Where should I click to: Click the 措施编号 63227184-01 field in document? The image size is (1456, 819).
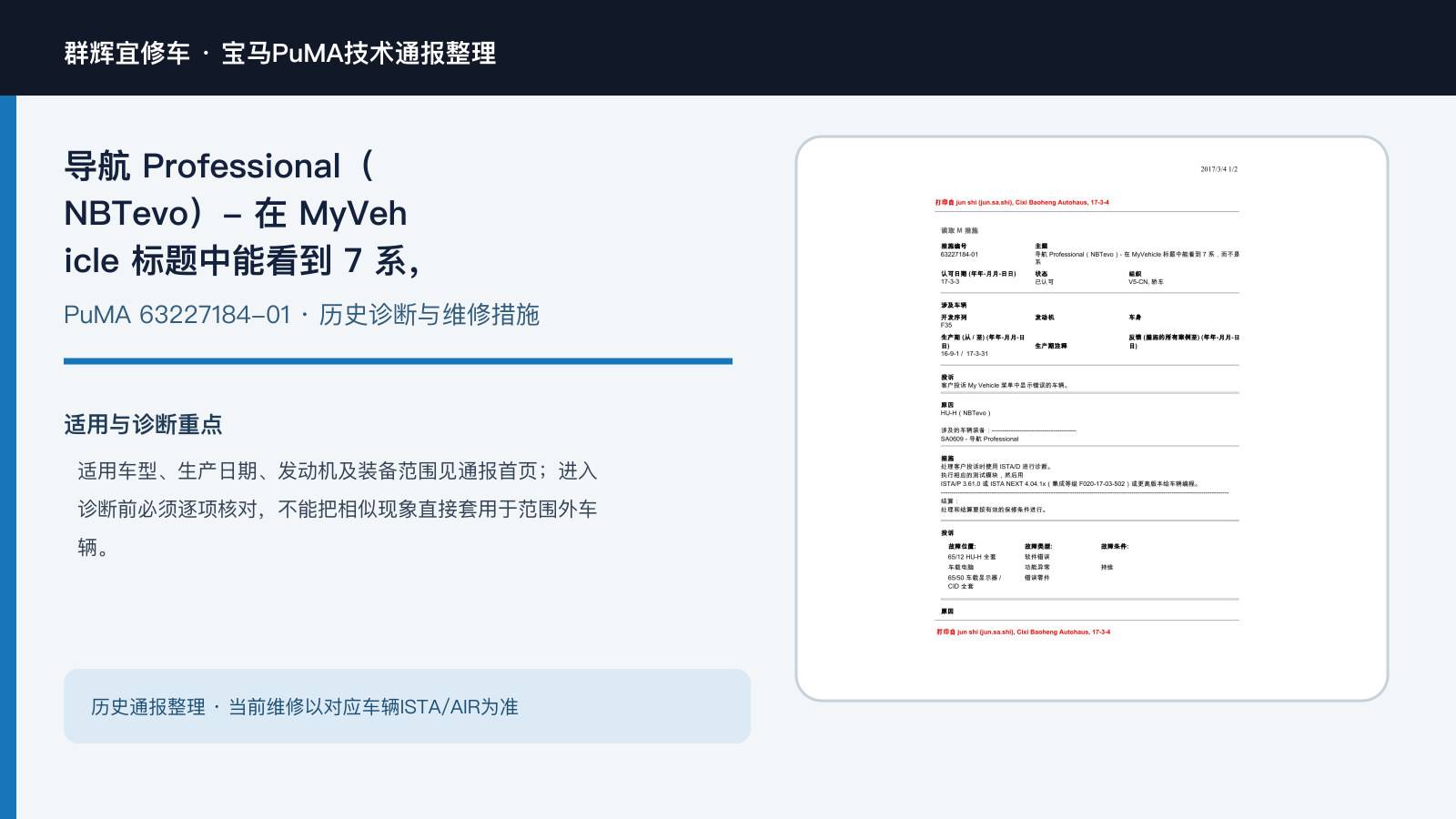point(960,250)
